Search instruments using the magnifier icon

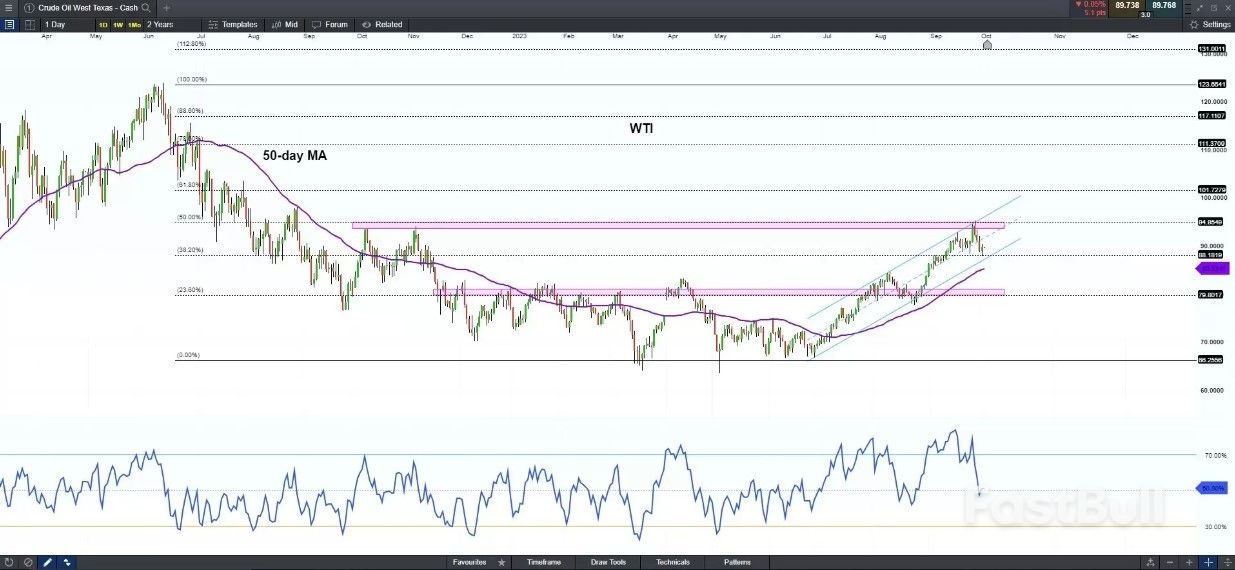point(146,7)
